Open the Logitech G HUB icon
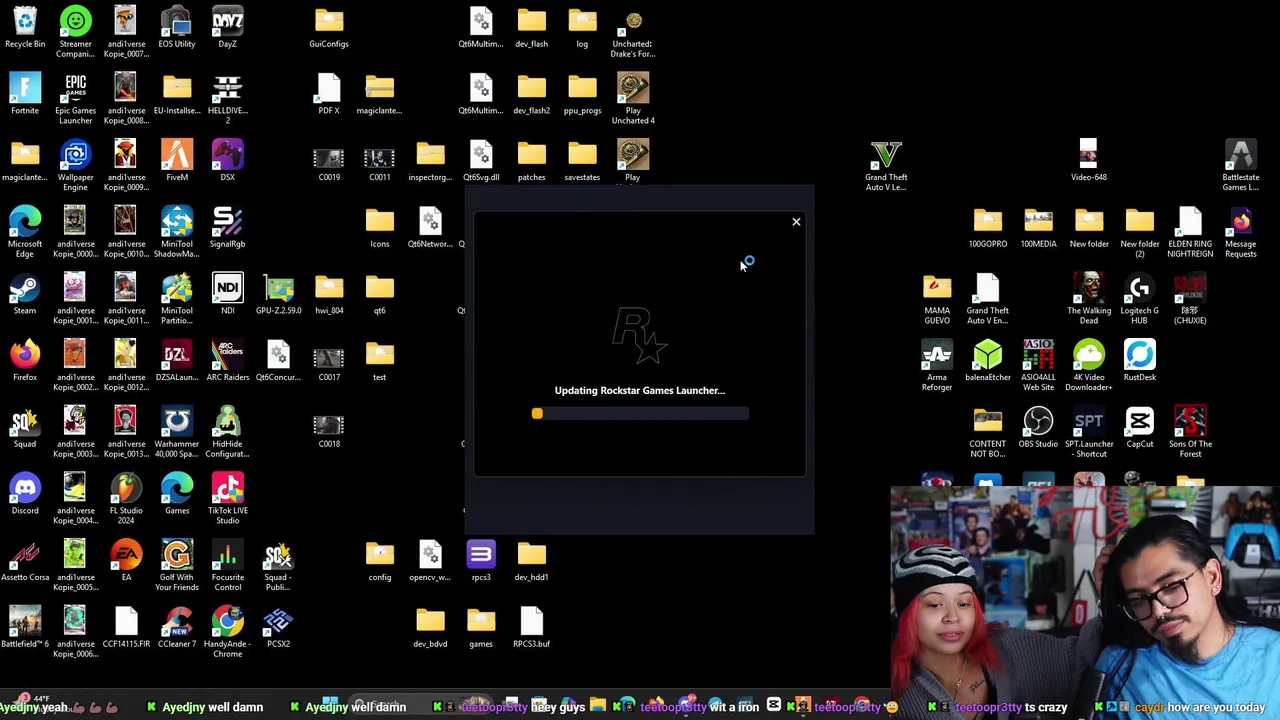 [x=1139, y=298]
